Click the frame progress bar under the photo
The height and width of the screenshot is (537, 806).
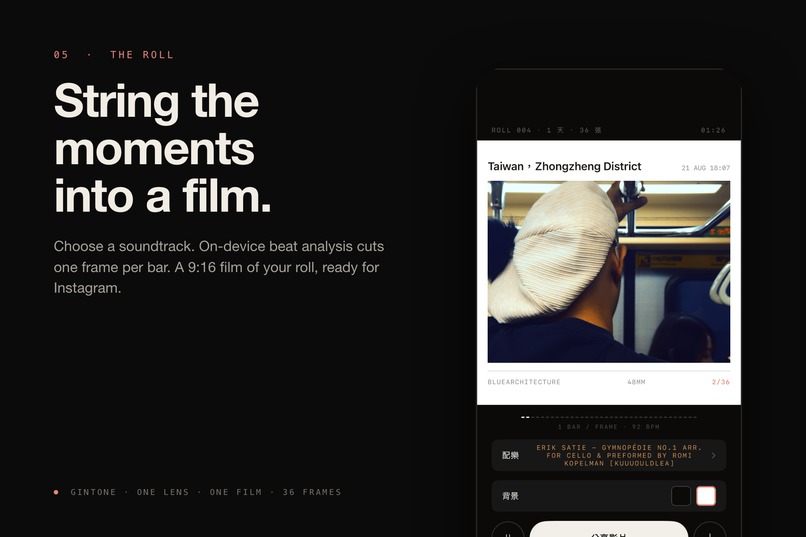[609, 417]
